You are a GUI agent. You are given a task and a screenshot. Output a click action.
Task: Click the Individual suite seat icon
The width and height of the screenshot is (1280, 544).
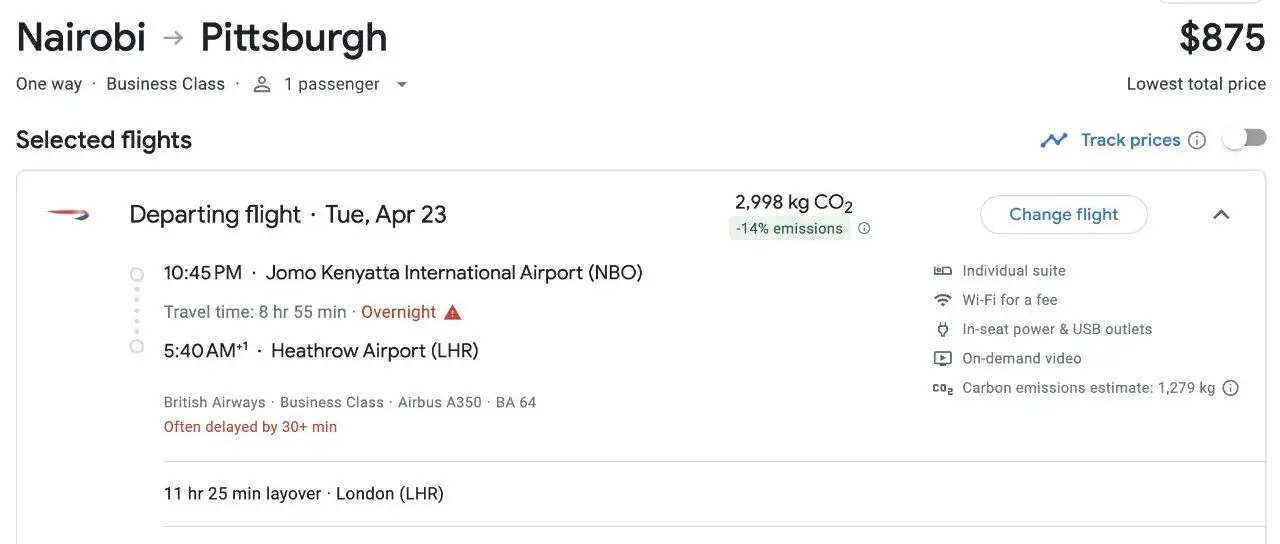942,271
